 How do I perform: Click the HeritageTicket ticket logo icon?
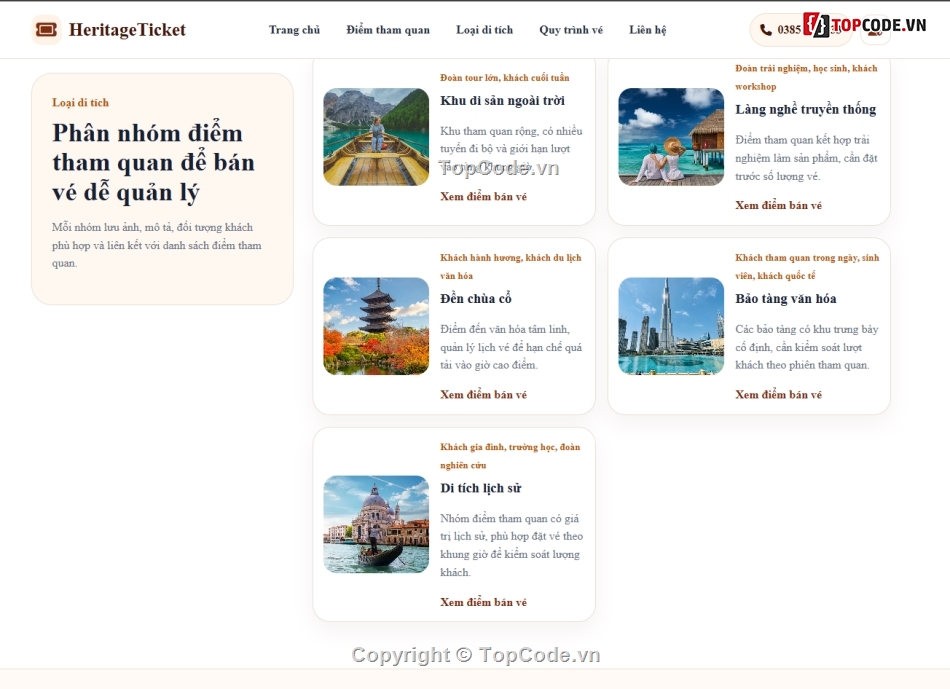[46, 30]
